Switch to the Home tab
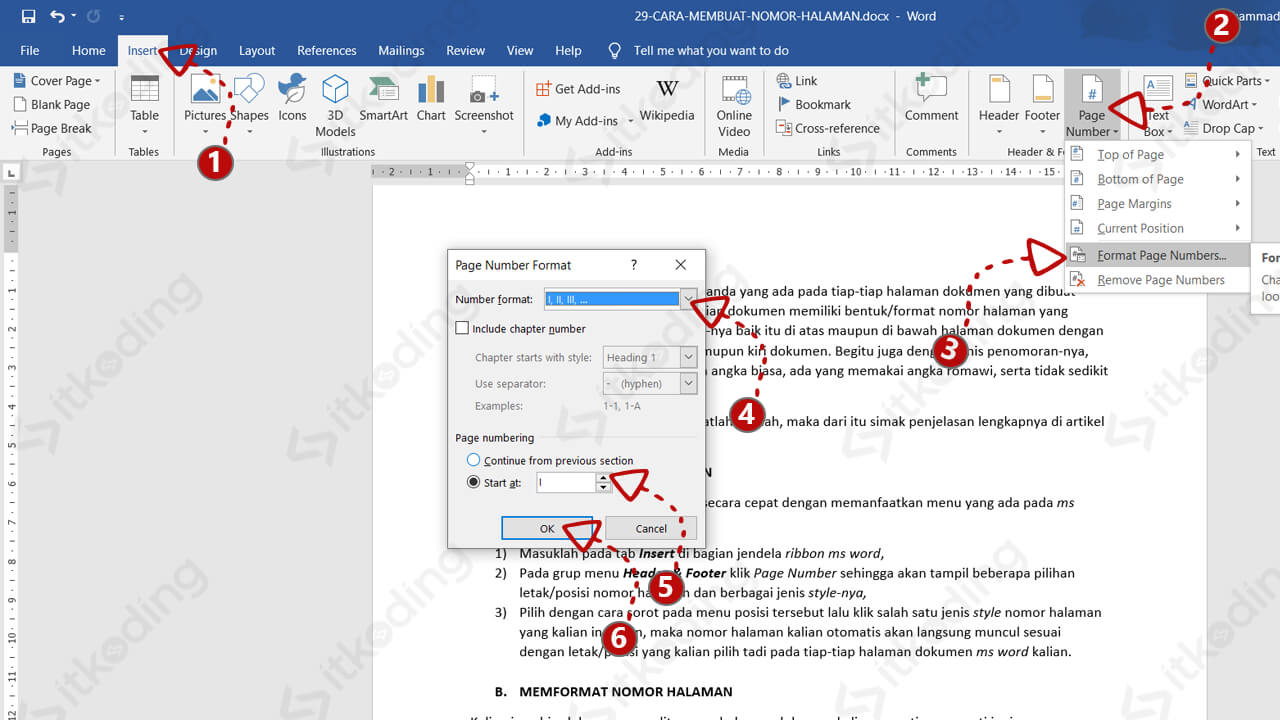 (x=89, y=50)
